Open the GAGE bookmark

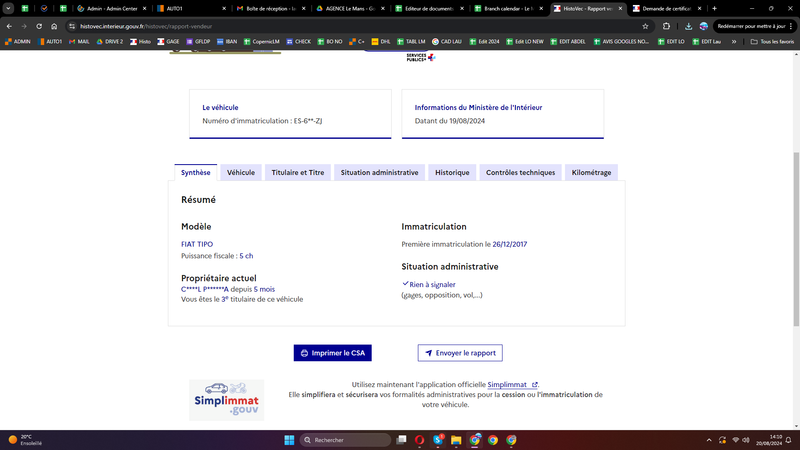(x=168, y=41)
